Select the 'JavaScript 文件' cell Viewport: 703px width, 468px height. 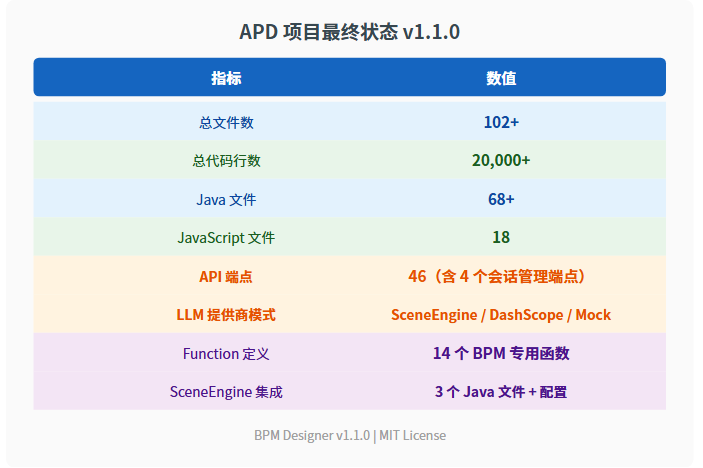tap(226, 238)
